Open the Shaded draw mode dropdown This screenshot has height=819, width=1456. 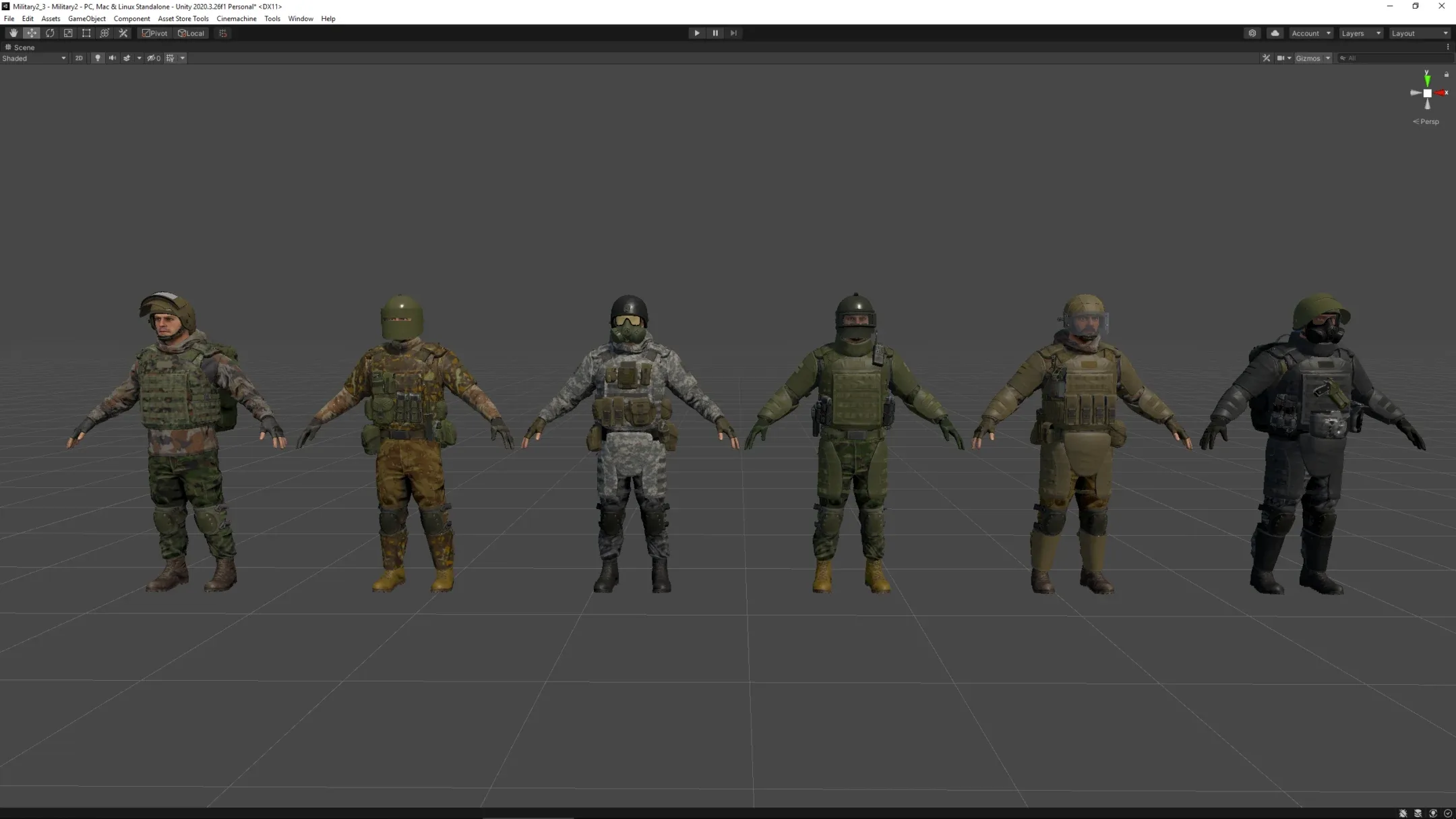(34, 58)
